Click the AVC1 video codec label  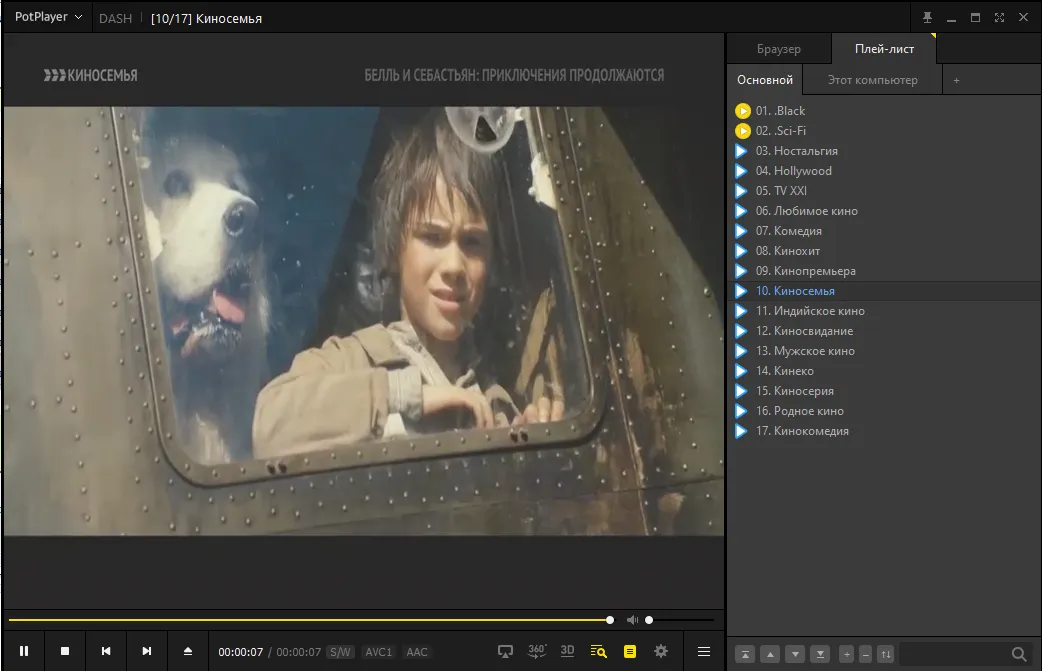click(379, 652)
